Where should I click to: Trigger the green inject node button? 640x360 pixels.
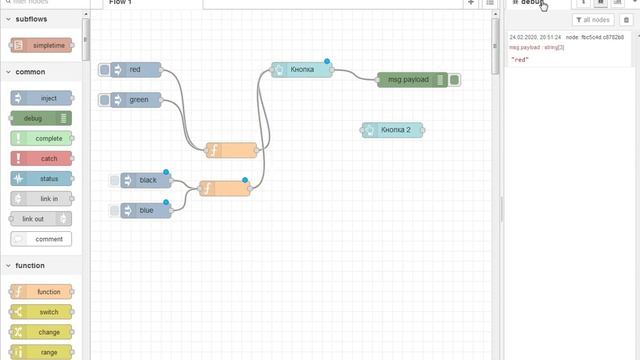(104, 100)
